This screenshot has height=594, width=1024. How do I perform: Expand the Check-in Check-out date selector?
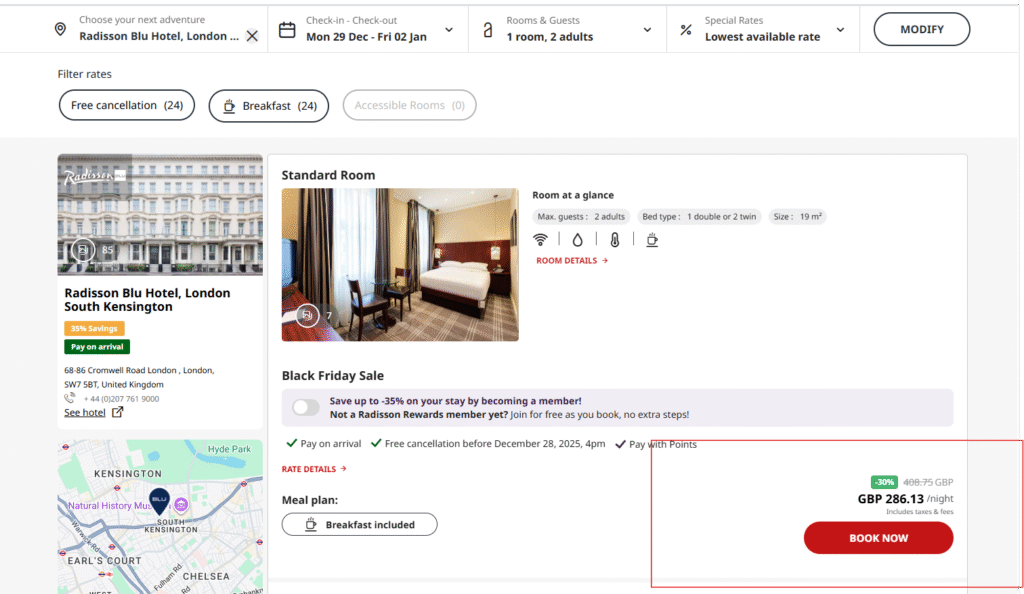(449, 29)
